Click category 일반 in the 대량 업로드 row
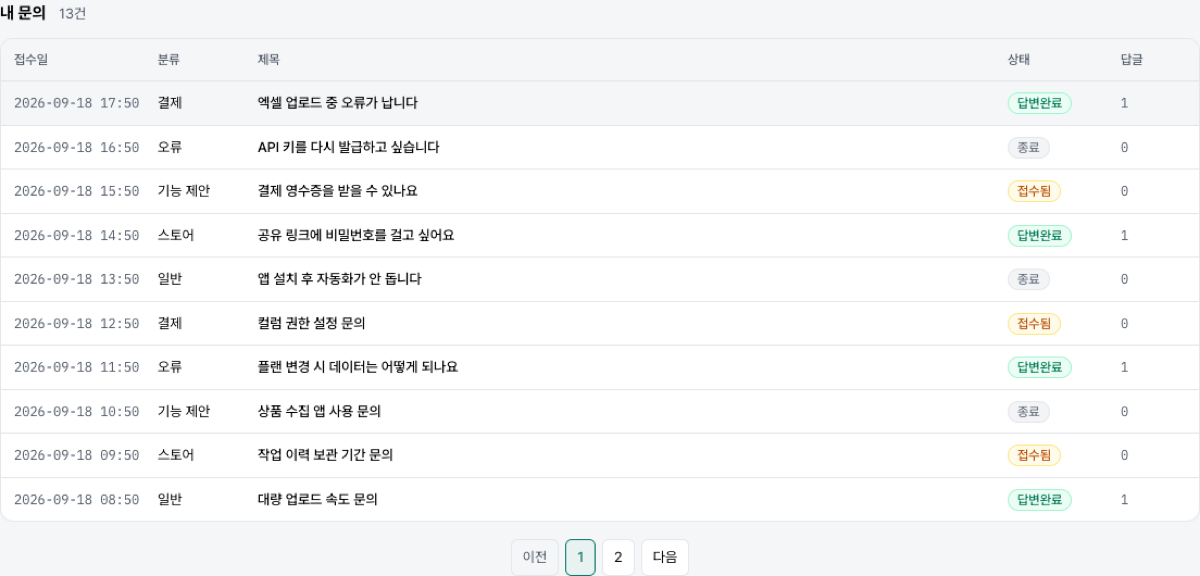The width and height of the screenshot is (1200, 576). click(170, 499)
